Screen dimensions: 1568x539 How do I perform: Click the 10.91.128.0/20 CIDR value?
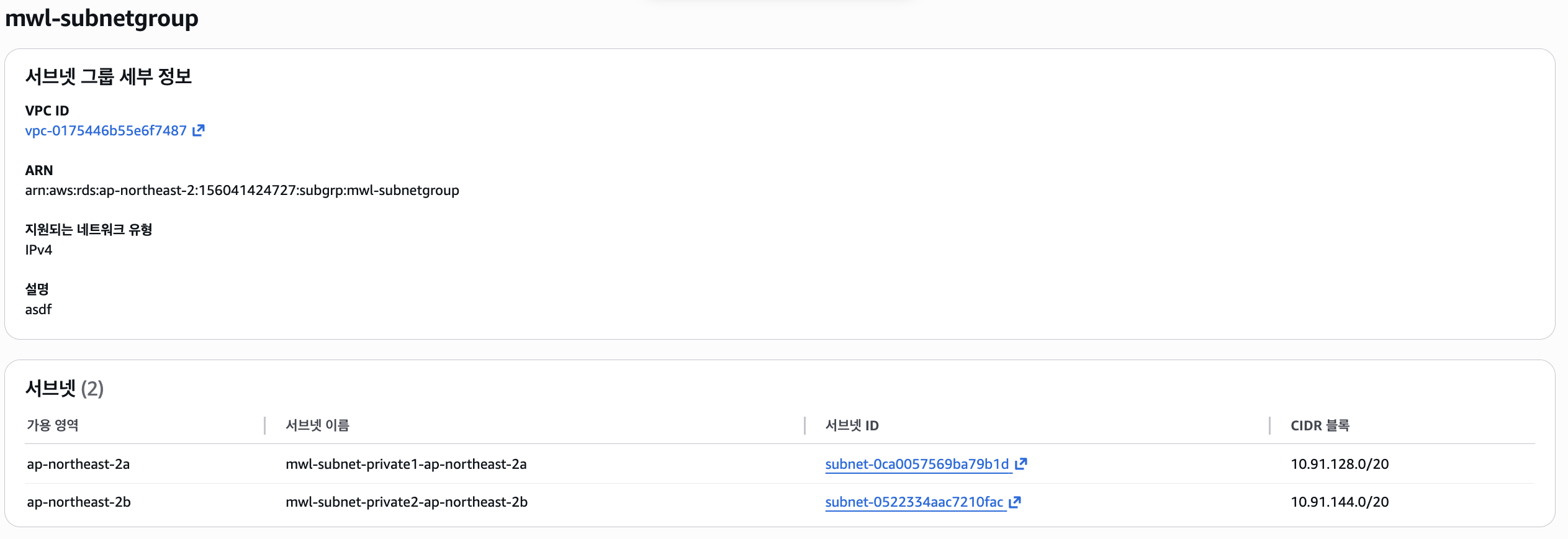(x=1340, y=464)
